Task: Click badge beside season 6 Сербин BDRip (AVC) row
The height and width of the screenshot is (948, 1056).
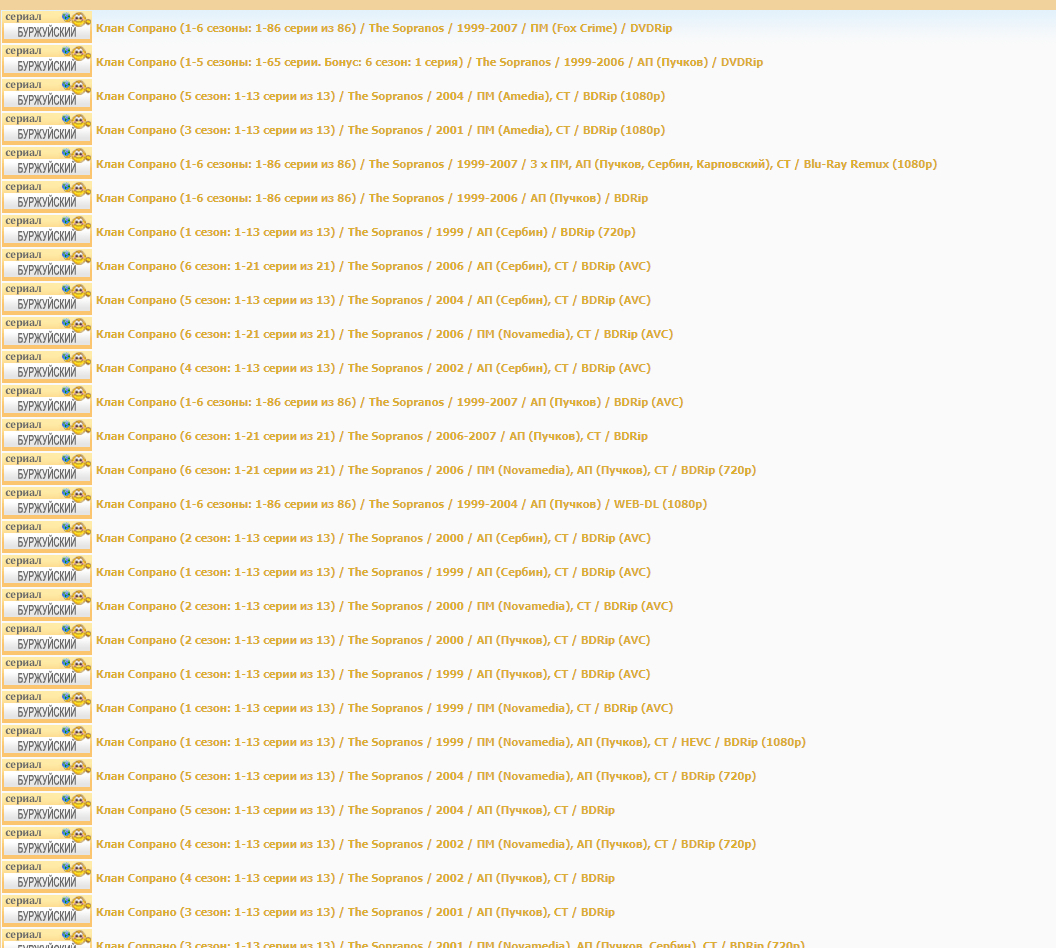Action: (46, 265)
